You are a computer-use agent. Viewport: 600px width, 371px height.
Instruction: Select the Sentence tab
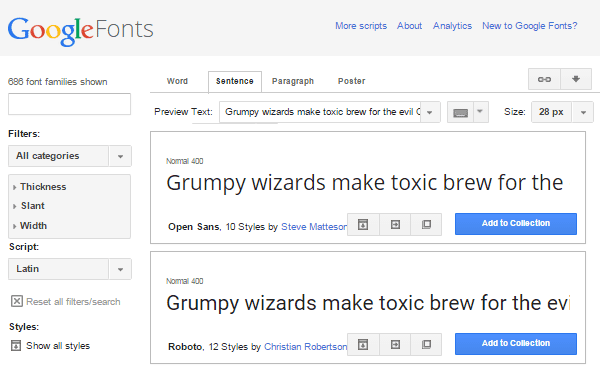235,81
